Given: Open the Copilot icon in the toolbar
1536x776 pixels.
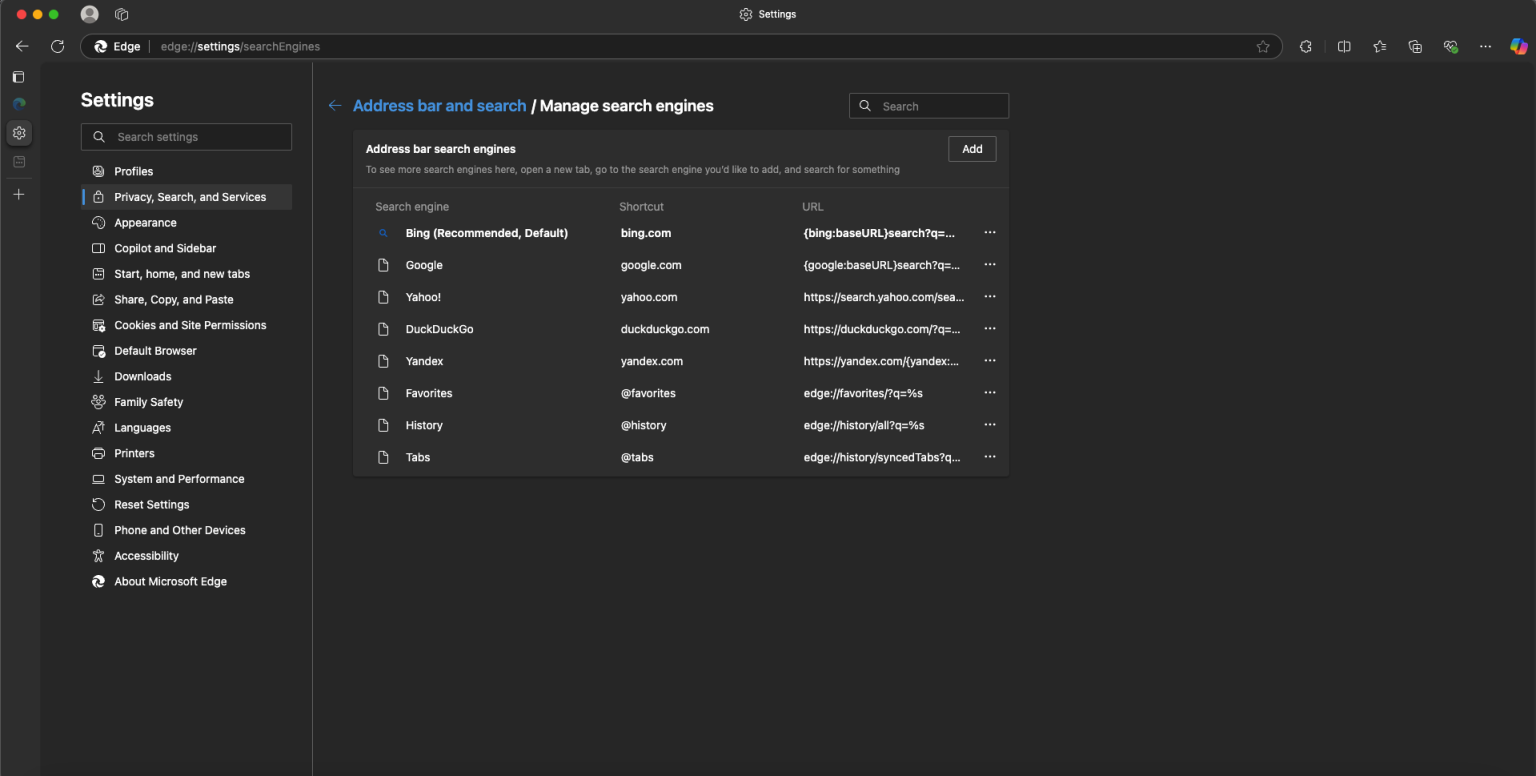Looking at the screenshot, I should point(1519,46).
